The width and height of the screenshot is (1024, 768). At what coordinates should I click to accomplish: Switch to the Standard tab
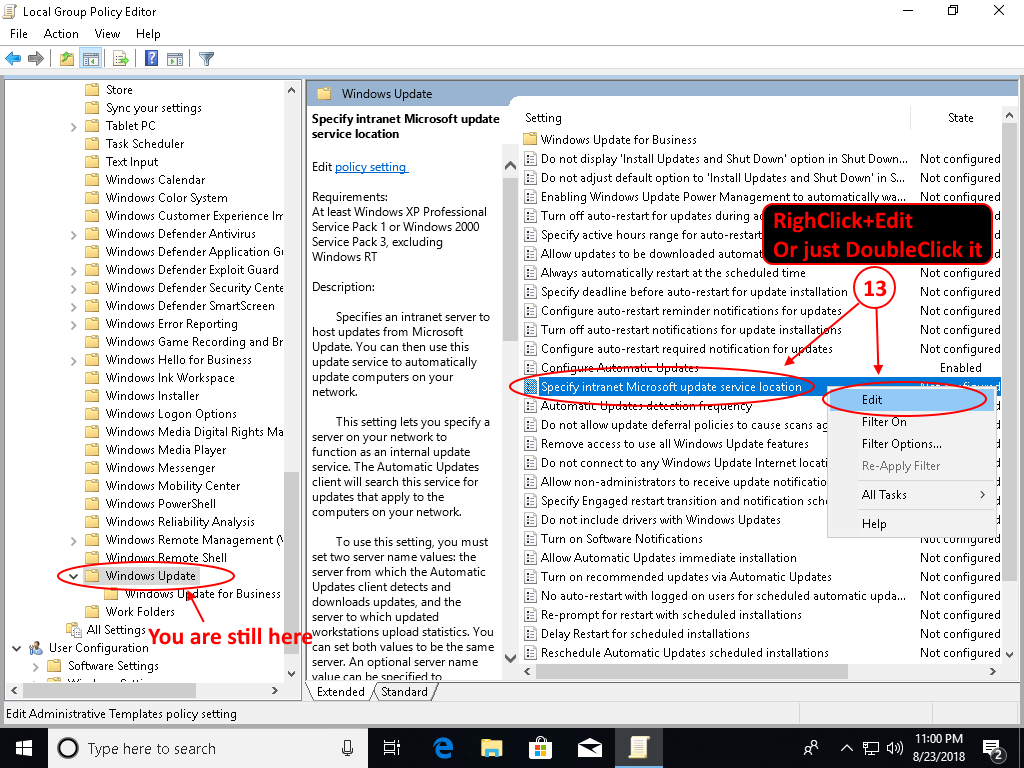click(404, 692)
